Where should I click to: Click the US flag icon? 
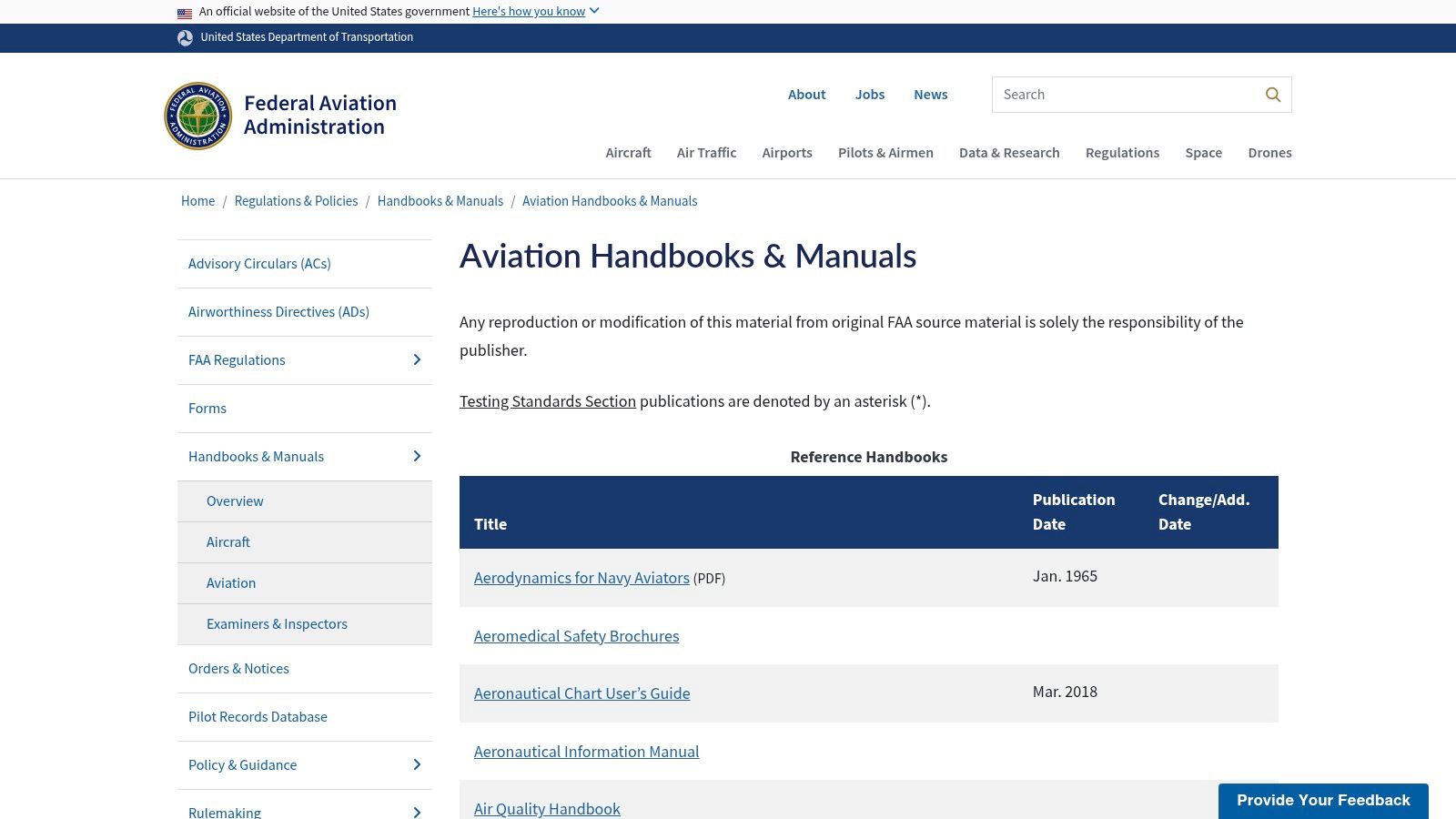click(x=185, y=13)
